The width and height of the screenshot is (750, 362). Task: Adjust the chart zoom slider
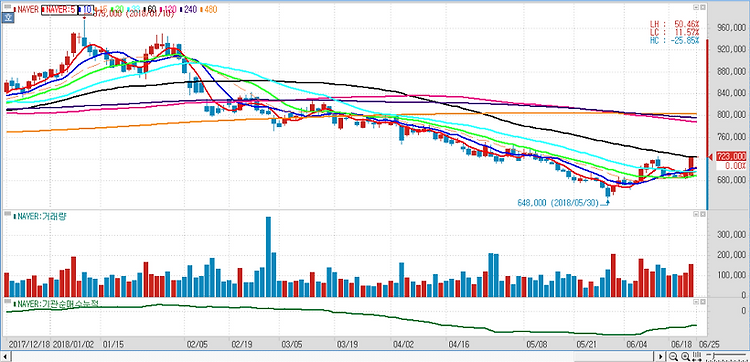point(726,356)
